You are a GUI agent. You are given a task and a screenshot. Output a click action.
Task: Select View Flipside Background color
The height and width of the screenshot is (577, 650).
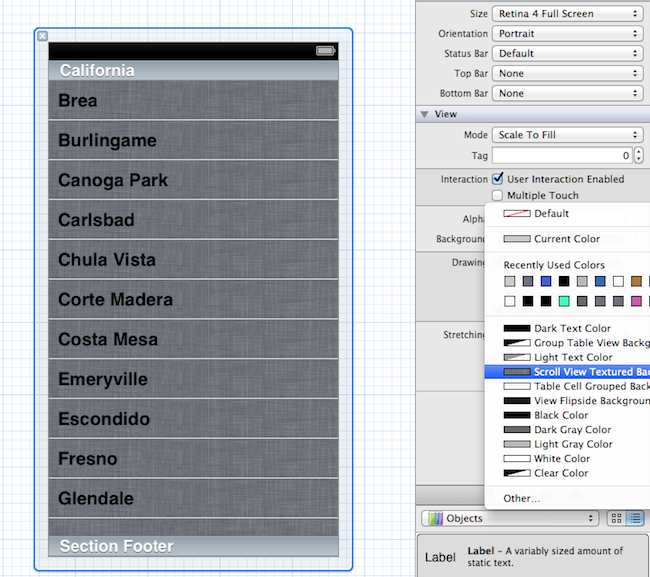click(567, 401)
